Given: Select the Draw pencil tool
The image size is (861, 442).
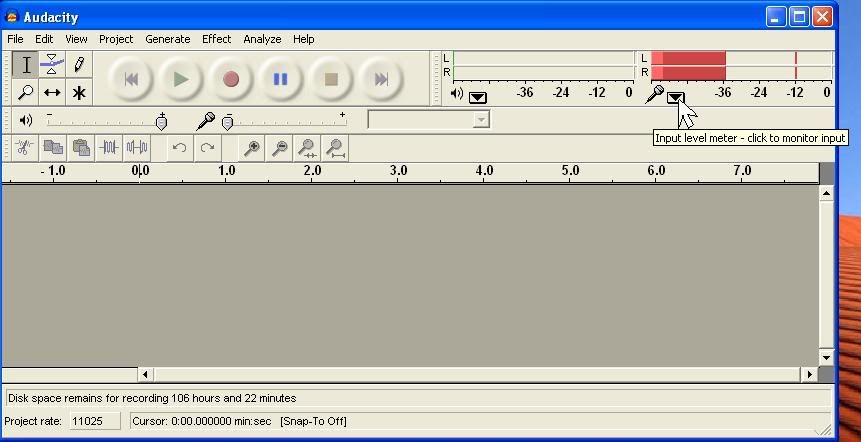Looking at the screenshot, I should pos(79,65).
